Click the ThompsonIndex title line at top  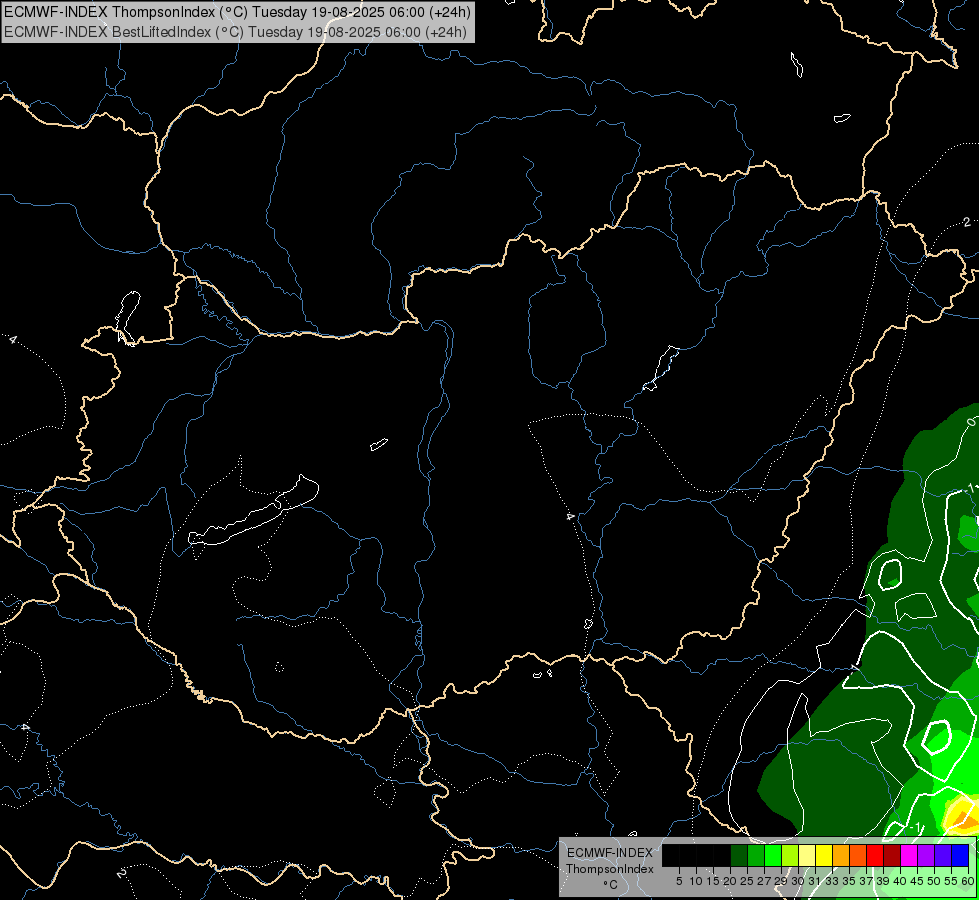tap(237, 12)
